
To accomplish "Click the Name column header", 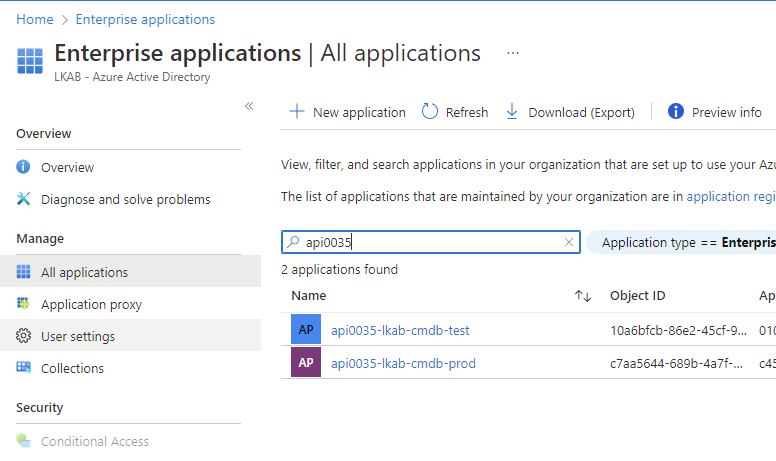I will (x=309, y=296).
